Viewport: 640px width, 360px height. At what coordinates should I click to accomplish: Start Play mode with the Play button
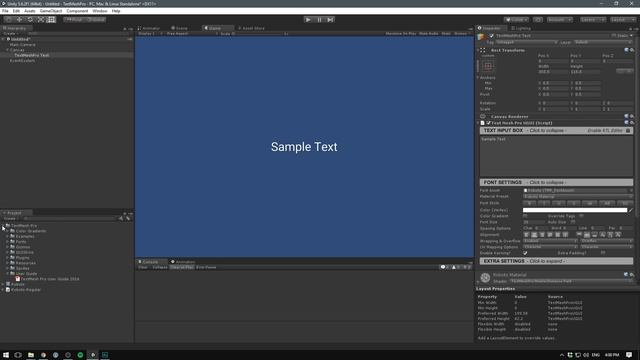(x=308, y=20)
